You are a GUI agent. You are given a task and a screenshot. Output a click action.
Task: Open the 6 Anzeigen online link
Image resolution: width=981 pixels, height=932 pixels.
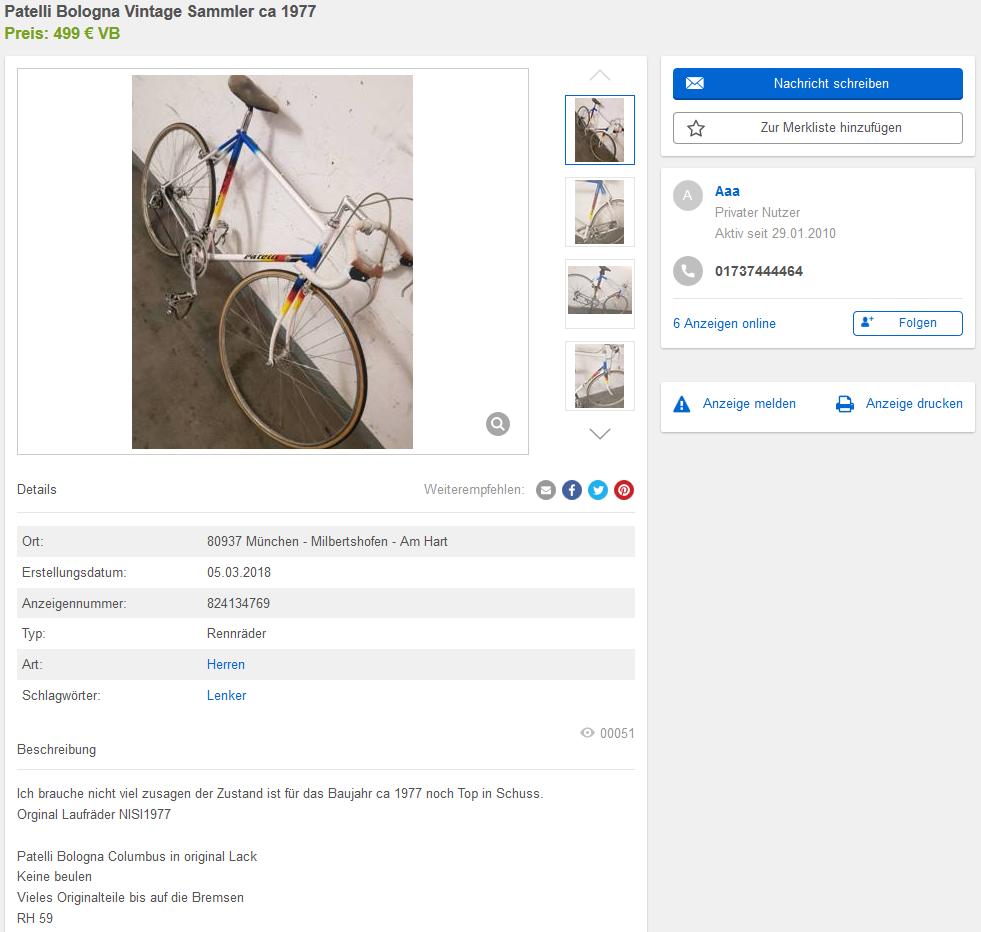point(724,323)
